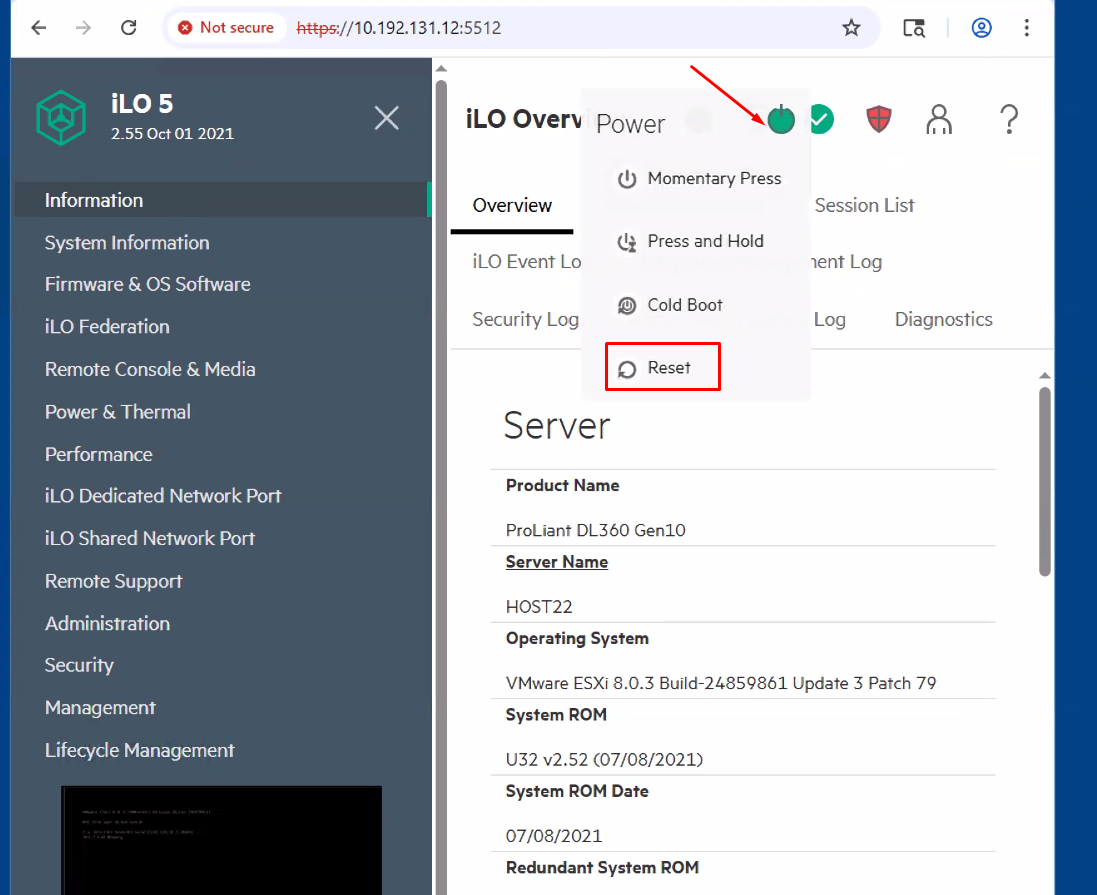
Task: Go to Remote Support
Action: click(113, 582)
